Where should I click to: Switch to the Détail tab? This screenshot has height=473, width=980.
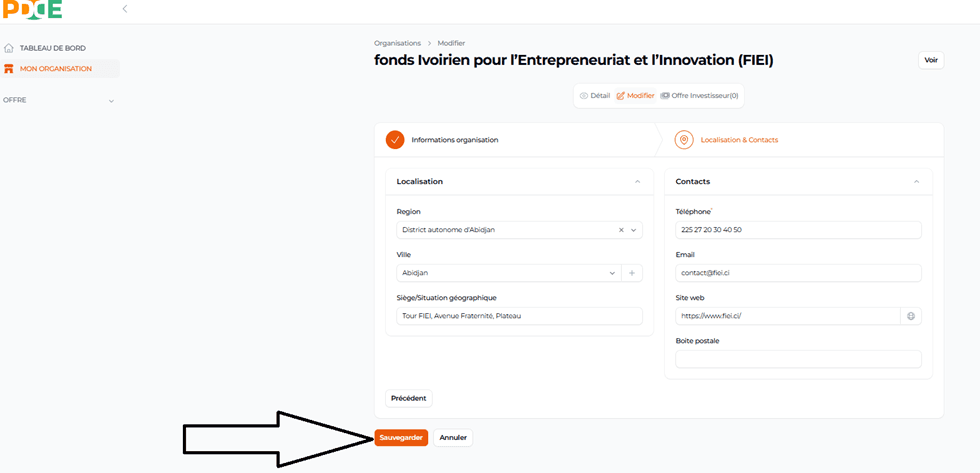click(x=595, y=96)
